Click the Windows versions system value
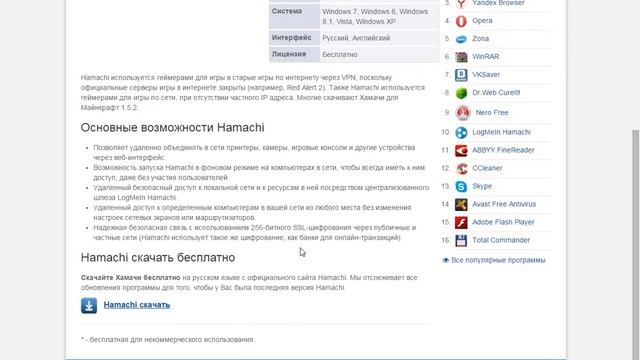Screen dimensions: 640x360 click(x=375, y=16)
